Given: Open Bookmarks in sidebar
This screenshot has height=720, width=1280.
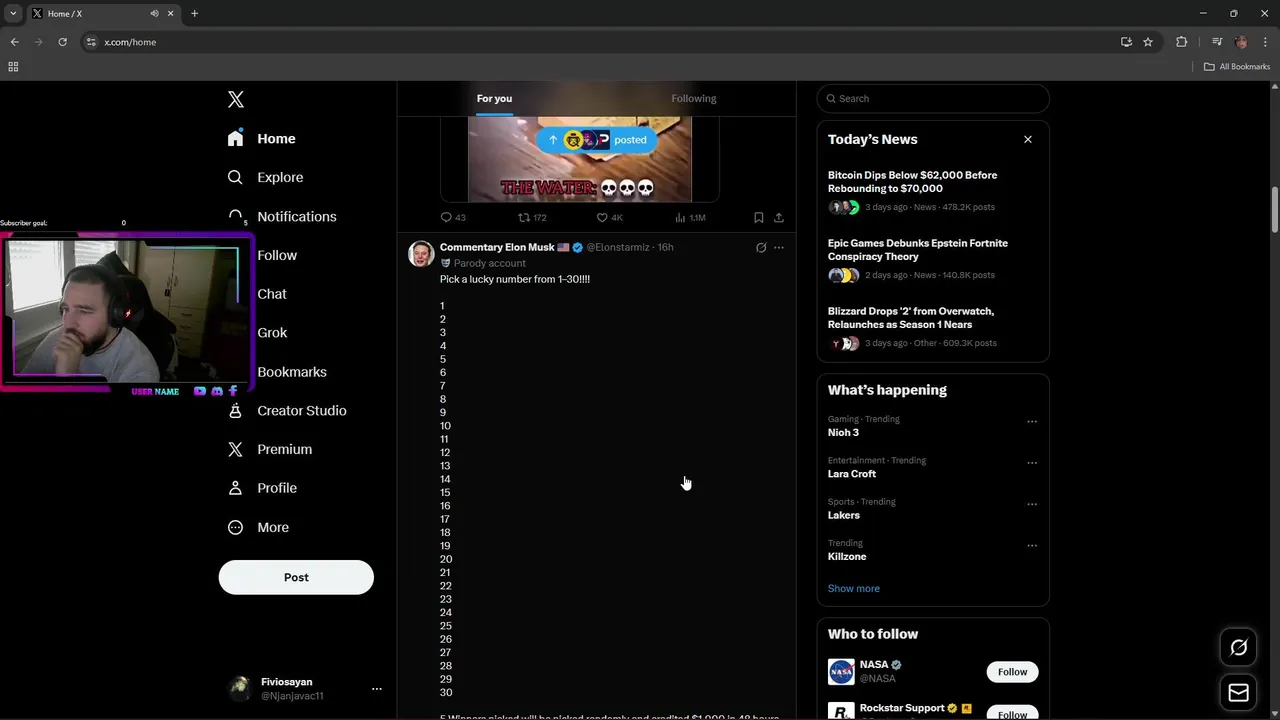Looking at the screenshot, I should coord(292,372).
